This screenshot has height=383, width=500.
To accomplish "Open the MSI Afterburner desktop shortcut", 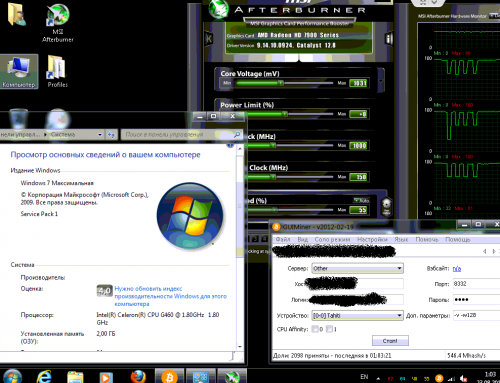I will pyautogui.click(x=58, y=23).
